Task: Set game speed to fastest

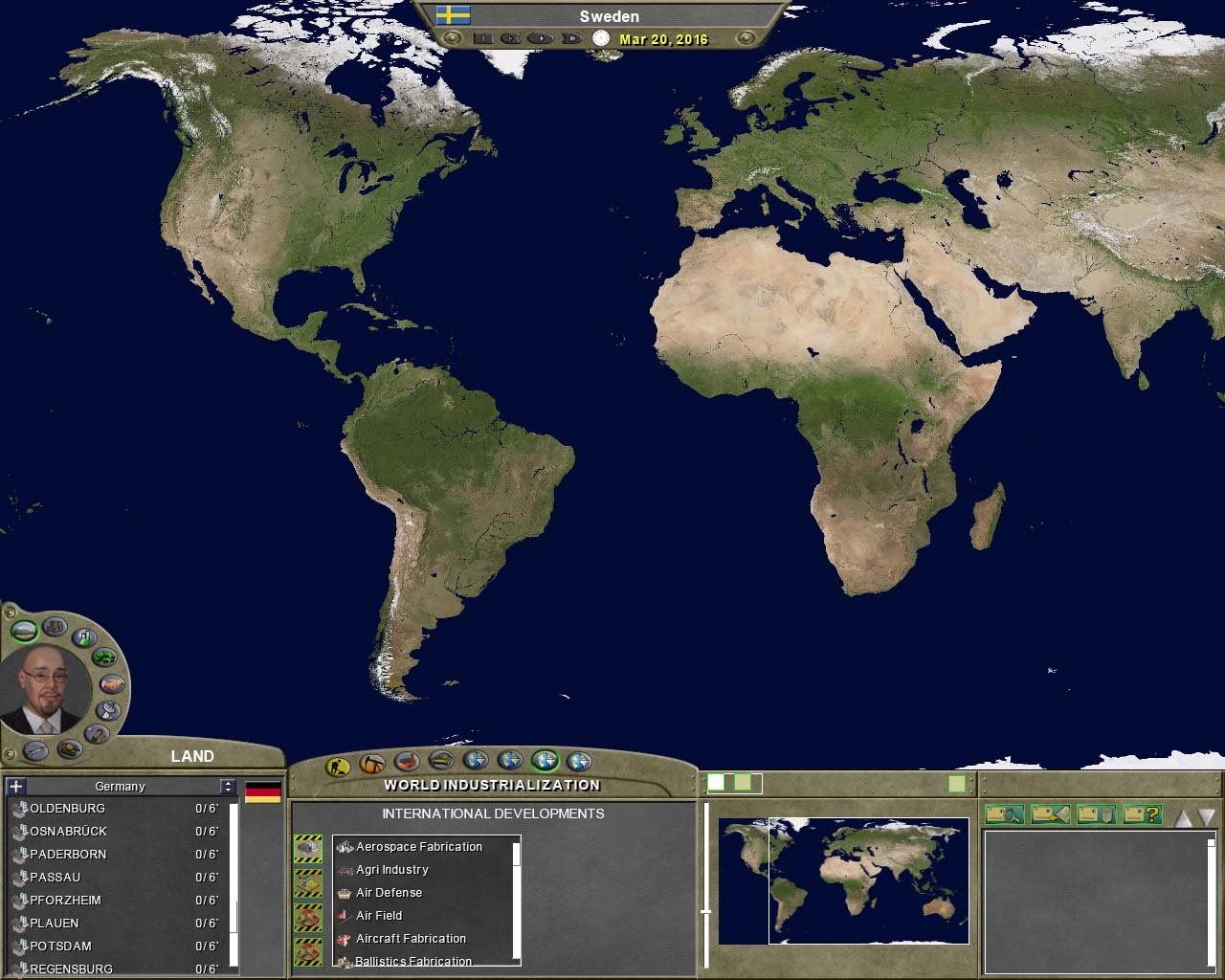Action: click(x=571, y=38)
